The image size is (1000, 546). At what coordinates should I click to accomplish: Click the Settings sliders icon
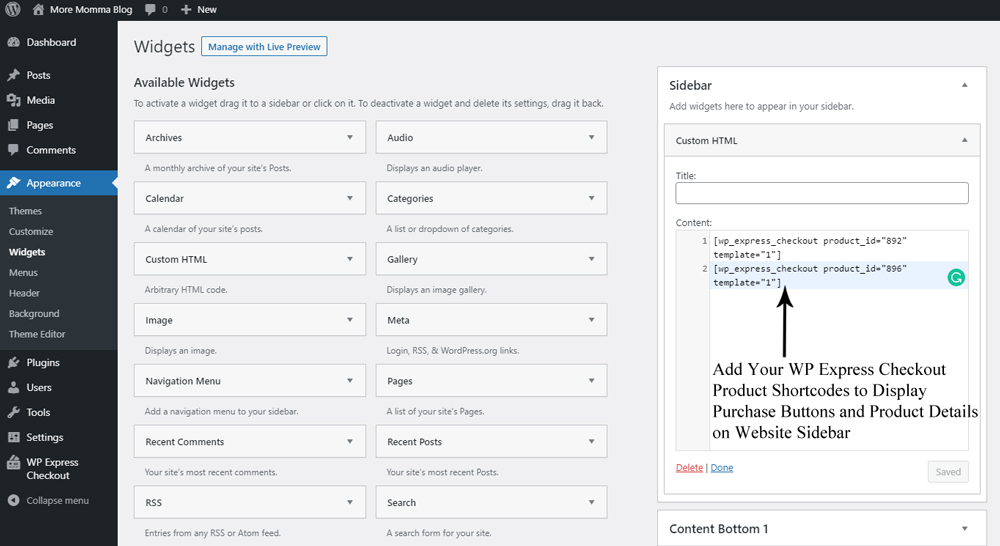[13, 437]
